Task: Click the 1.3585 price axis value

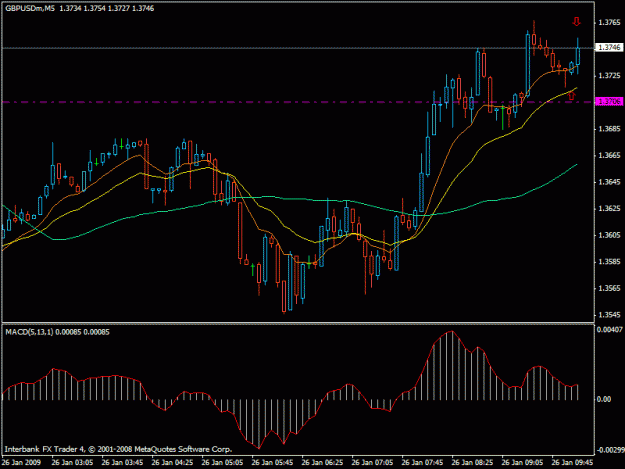Action: coord(609,262)
